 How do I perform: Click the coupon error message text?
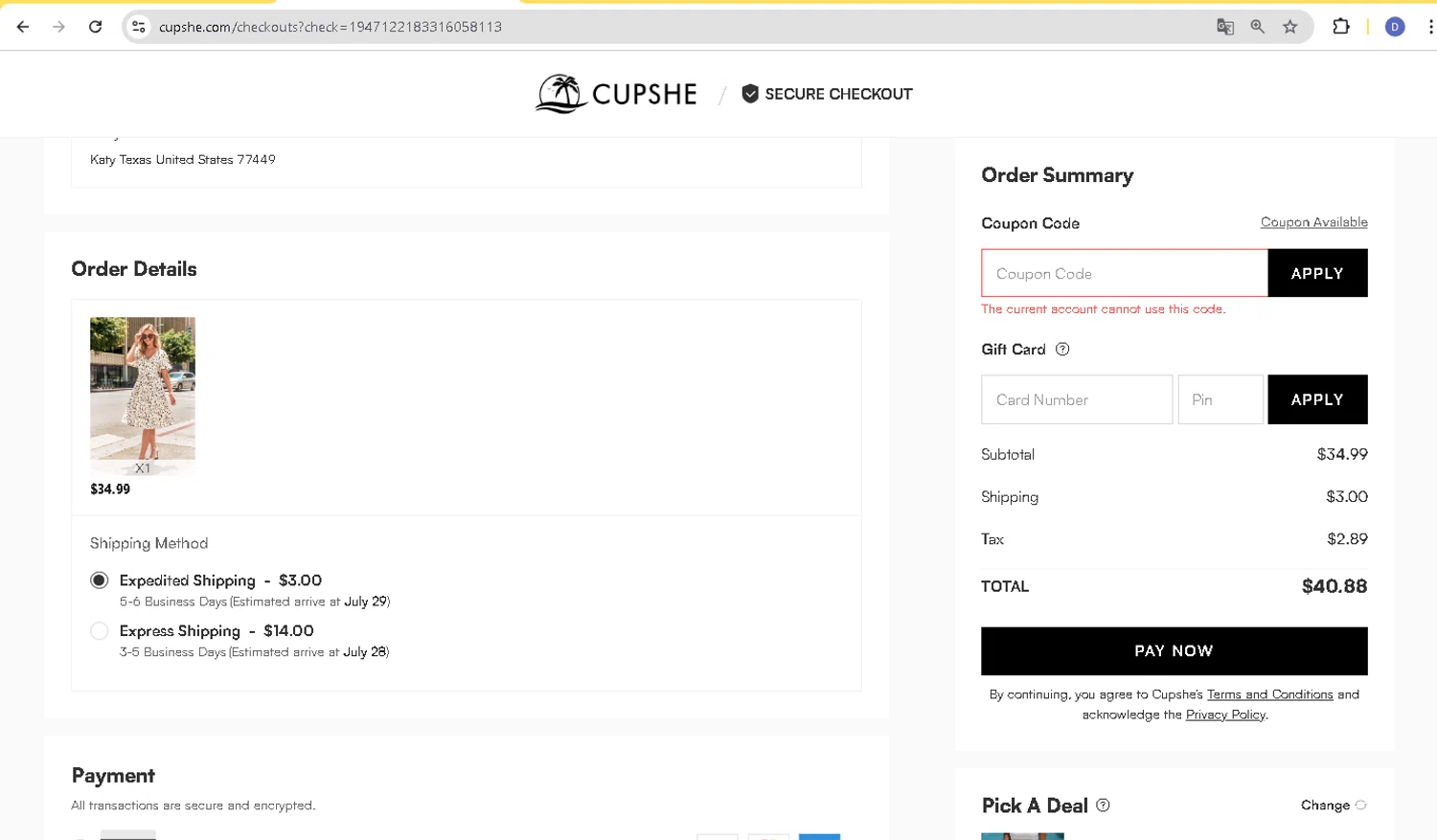pos(1103,309)
